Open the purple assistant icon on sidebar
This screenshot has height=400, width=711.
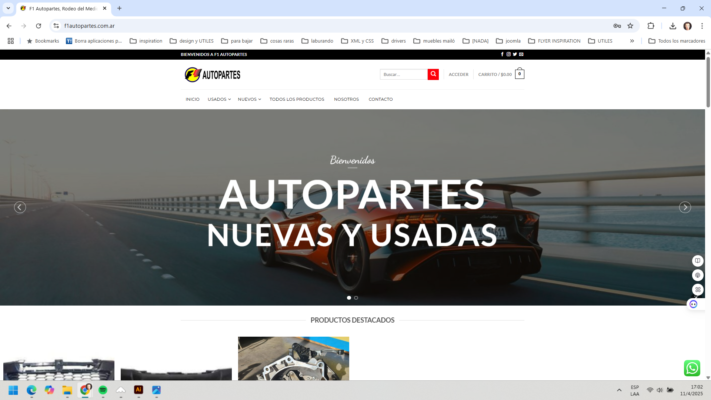tap(693, 304)
